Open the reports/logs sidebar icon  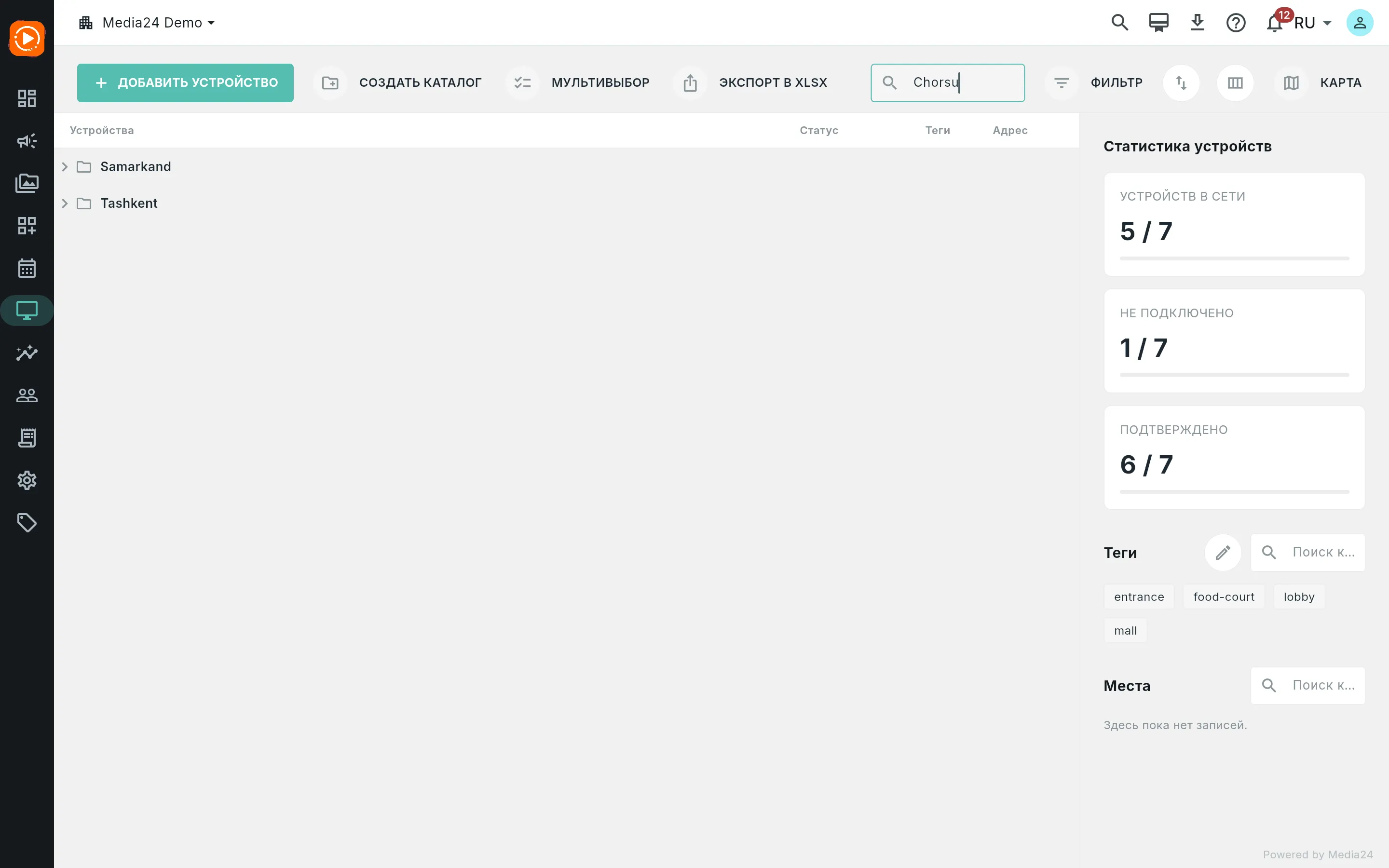pyautogui.click(x=27, y=438)
